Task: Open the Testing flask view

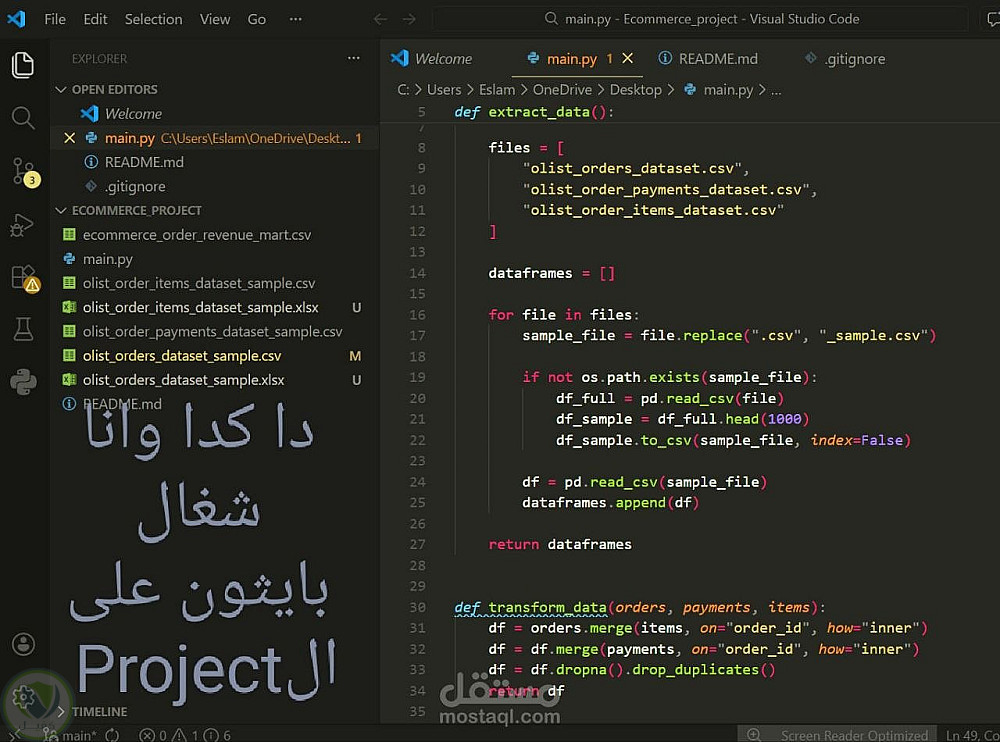Action: pos(23,329)
